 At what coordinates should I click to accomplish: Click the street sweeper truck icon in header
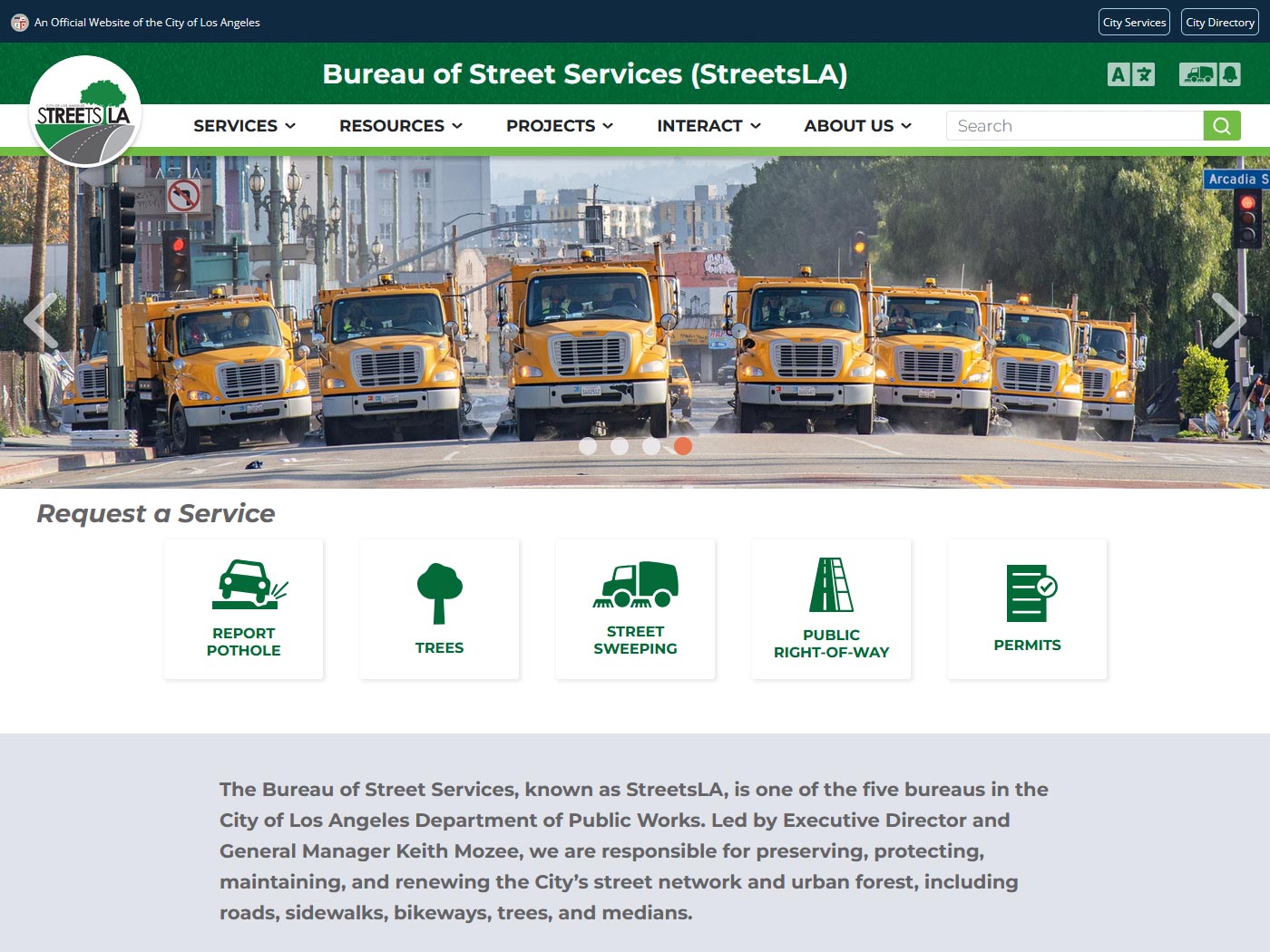coord(1198,73)
